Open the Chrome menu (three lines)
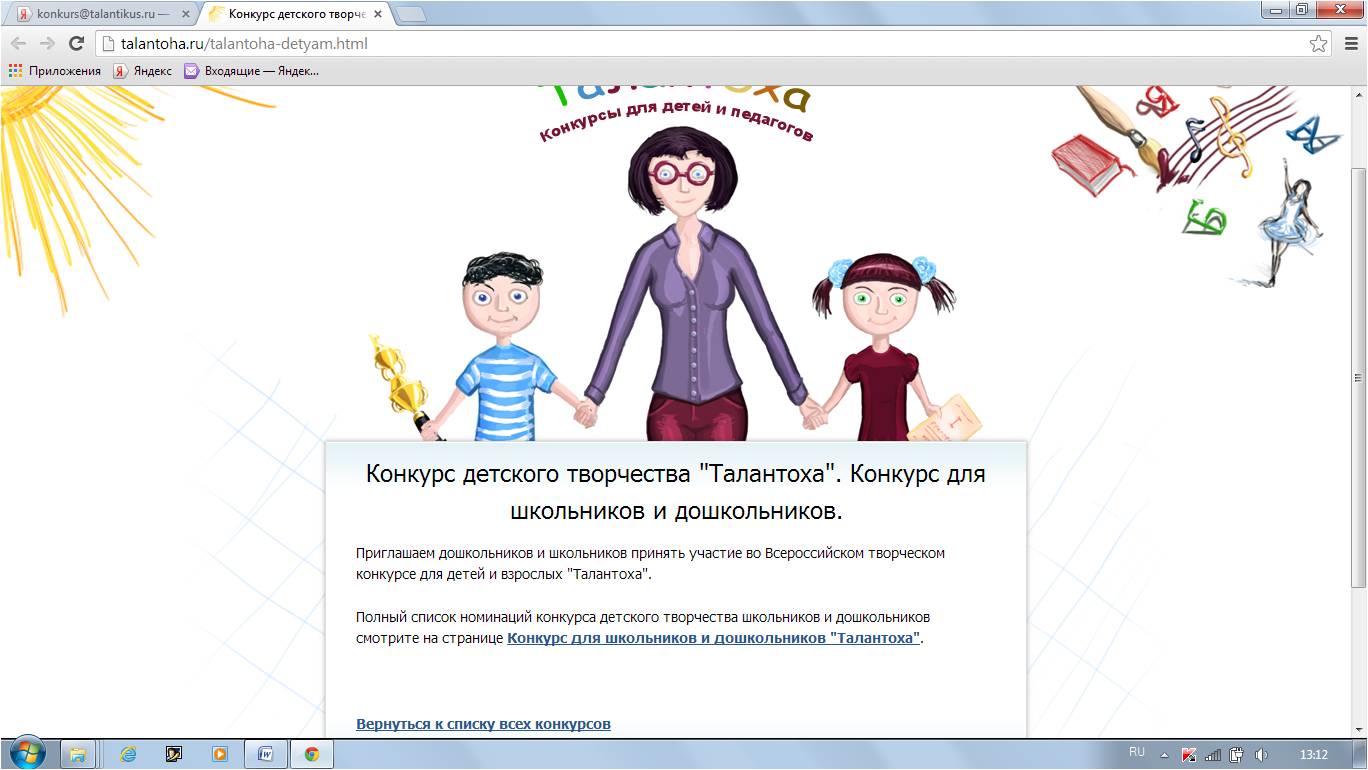1368x770 pixels. 1349,44
